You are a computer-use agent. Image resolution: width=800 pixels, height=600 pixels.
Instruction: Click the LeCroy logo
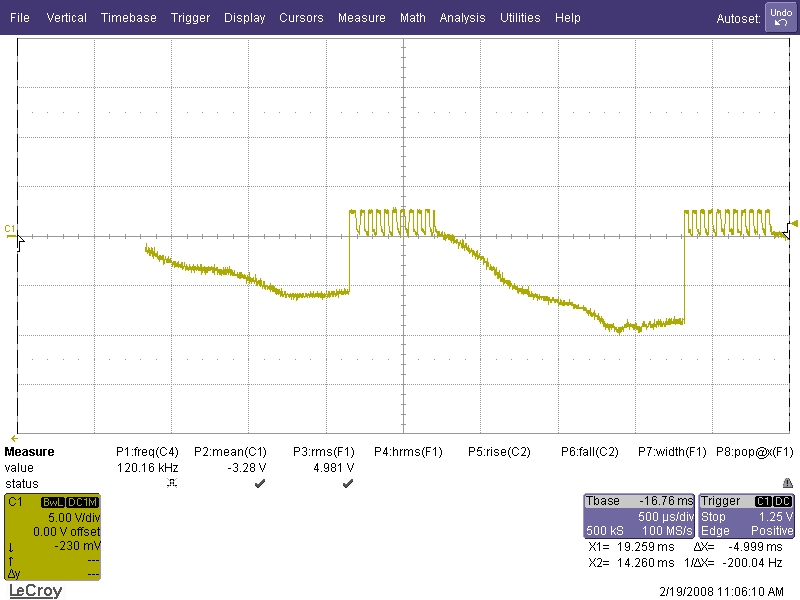pyautogui.click(x=35, y=591)
